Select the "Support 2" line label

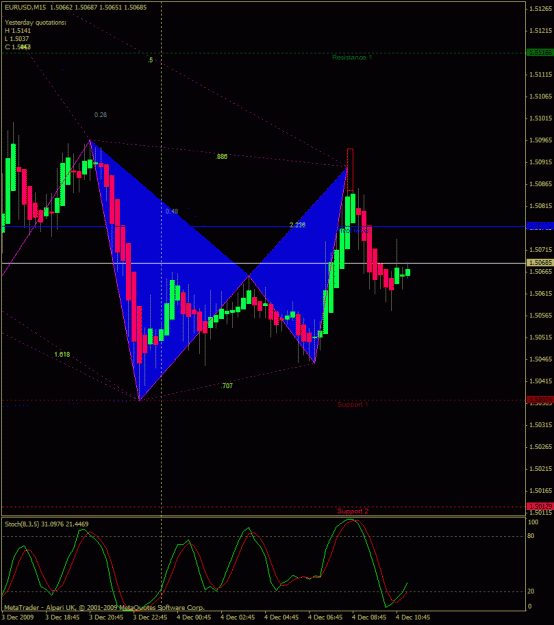tap(353, 511)
